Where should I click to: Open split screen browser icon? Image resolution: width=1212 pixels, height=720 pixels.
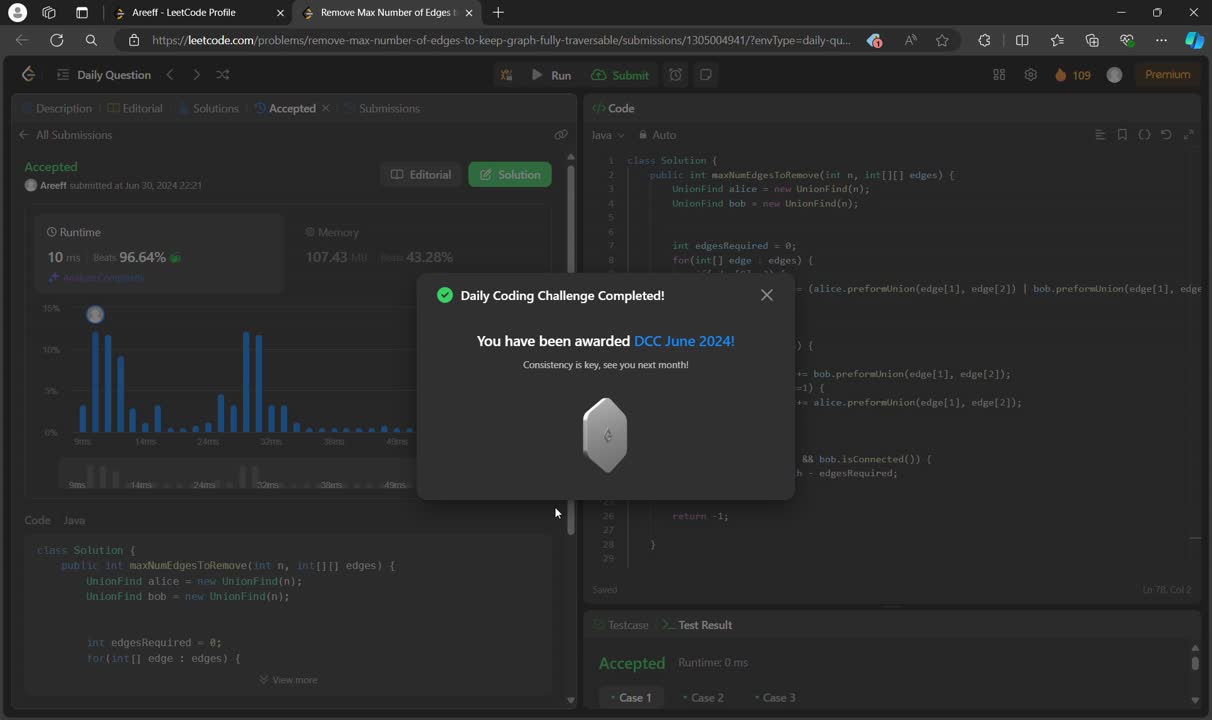[1022, 40]
